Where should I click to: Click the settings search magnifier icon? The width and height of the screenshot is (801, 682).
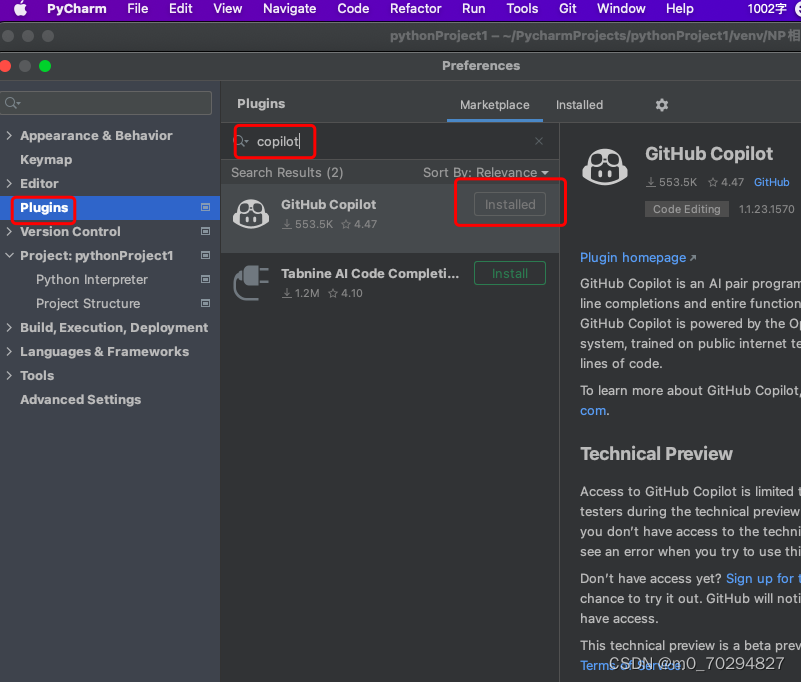tap(12, 103)
